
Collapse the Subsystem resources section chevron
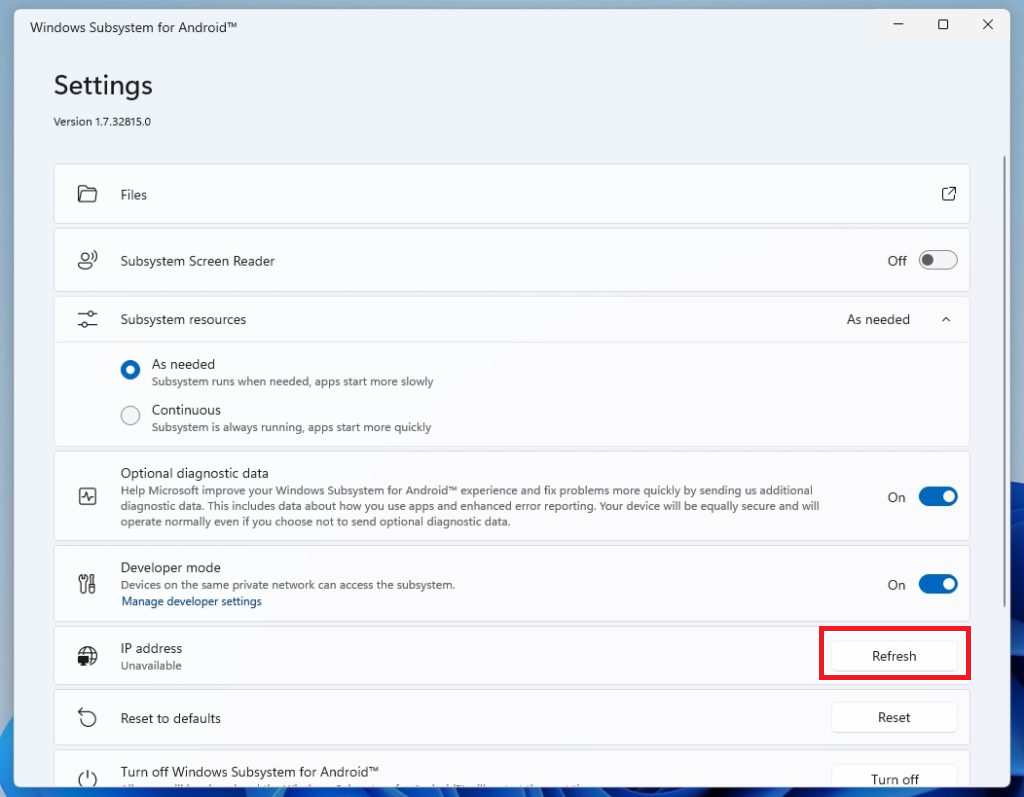click(946, 320)
